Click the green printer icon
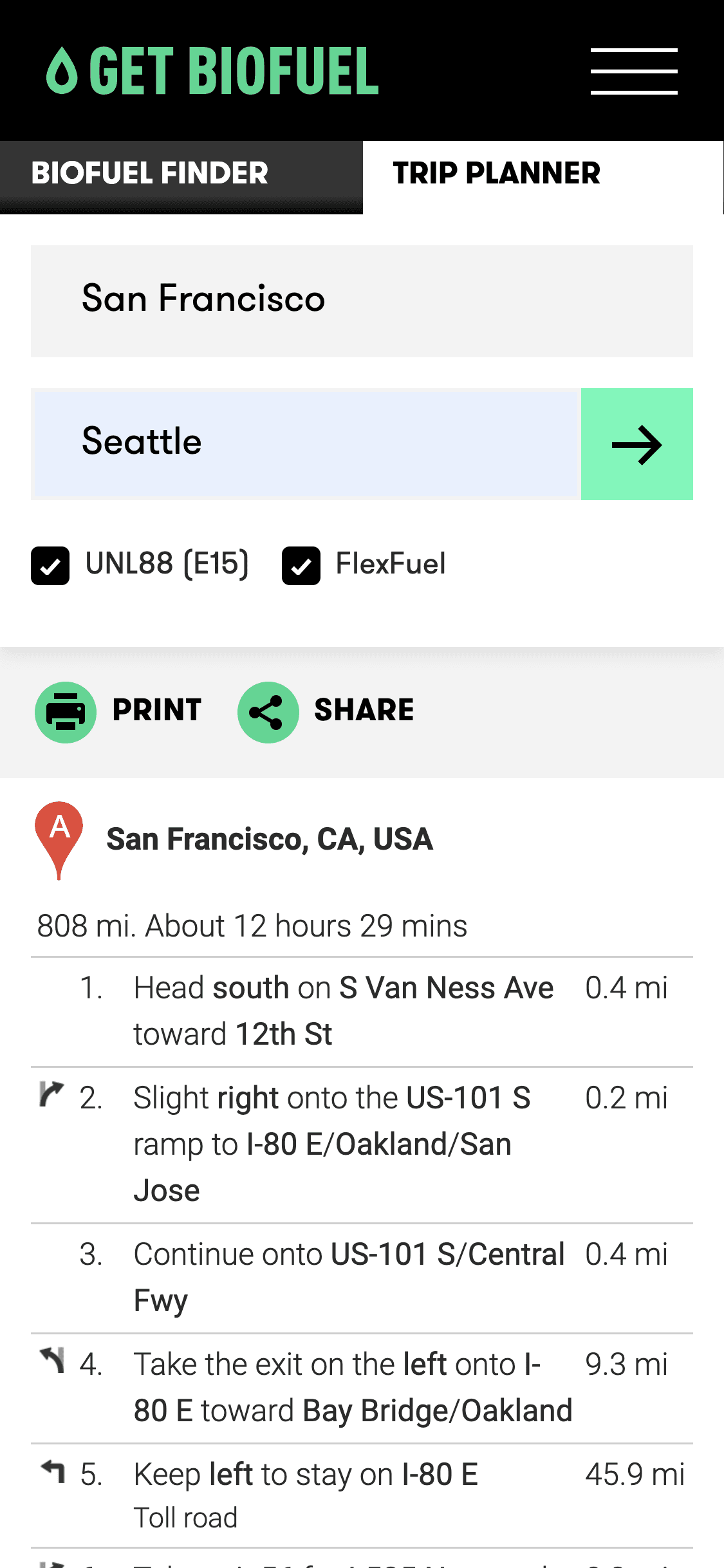 point(66,712)
